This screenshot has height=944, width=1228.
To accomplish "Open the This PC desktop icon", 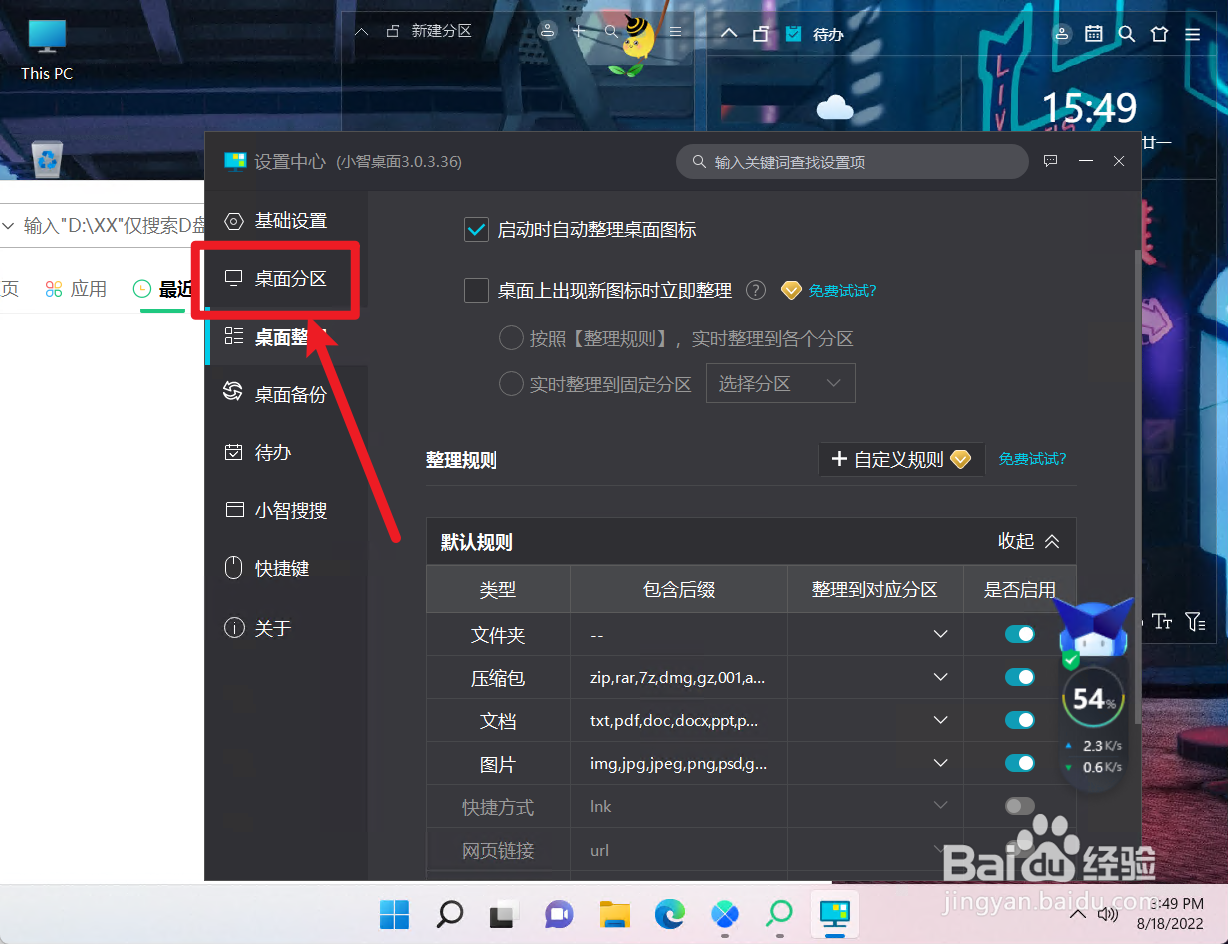I will (x=47, y=50).
